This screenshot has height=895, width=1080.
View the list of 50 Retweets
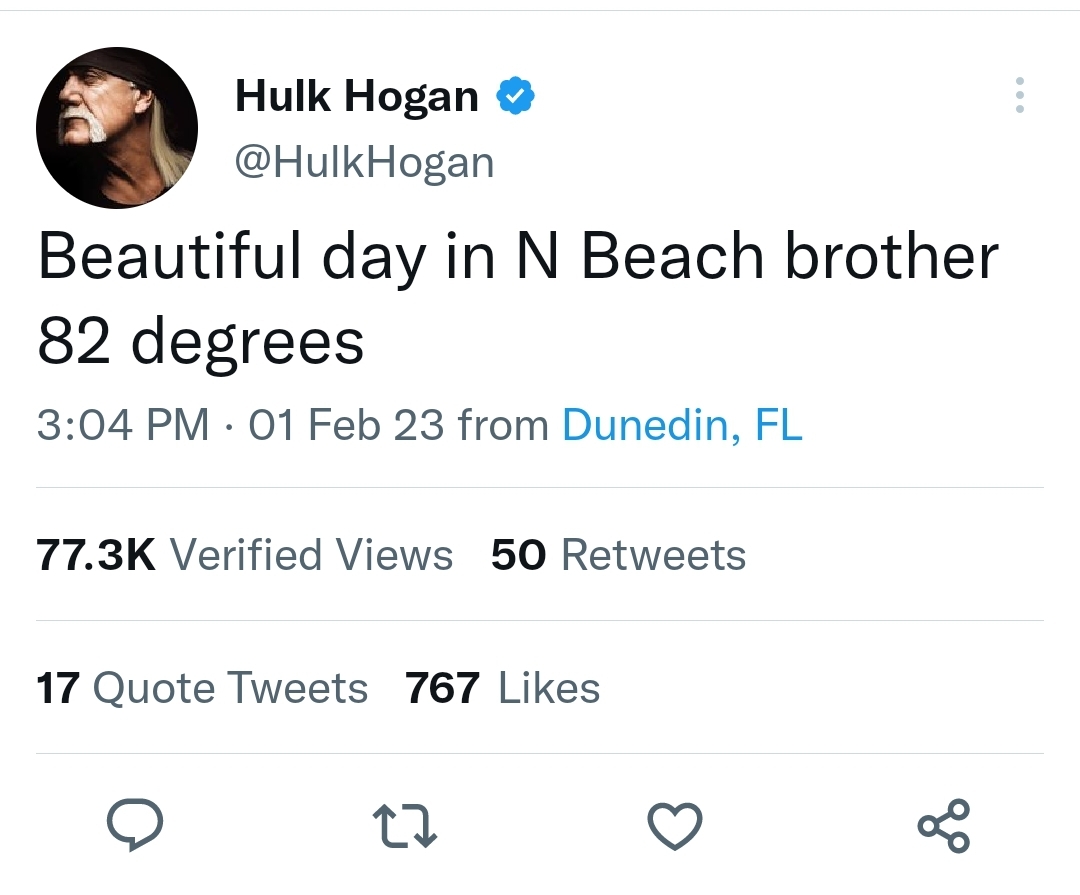[x=619, y=555]
